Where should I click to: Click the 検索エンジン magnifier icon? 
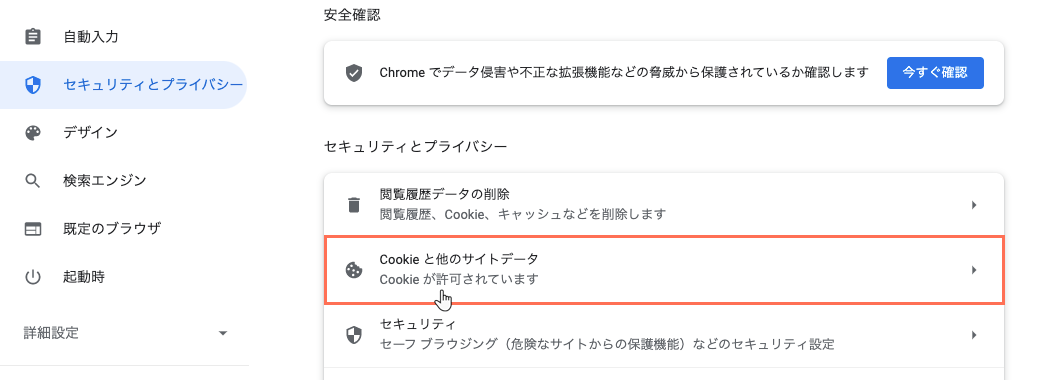point(33,181)
